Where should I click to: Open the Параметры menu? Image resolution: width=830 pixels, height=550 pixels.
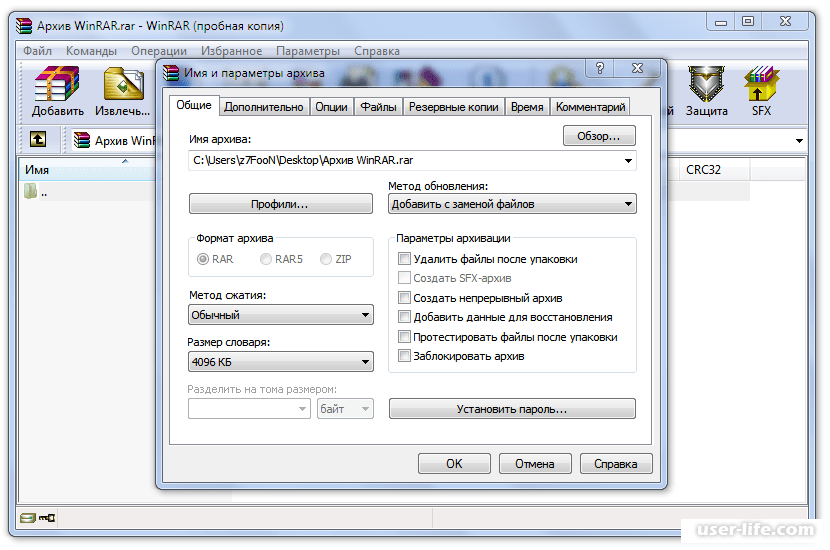click(x=308, y=51)
